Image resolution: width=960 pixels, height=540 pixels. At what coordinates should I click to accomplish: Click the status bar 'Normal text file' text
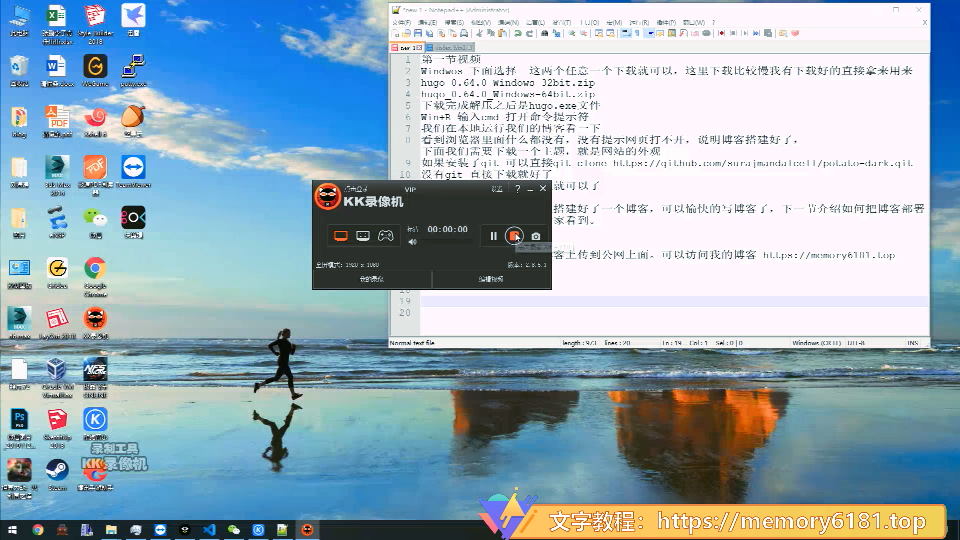[412, 343]
